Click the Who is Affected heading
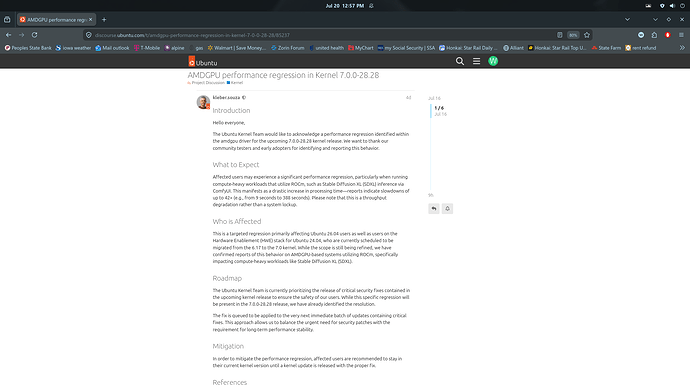The width and height of the screenshot is (690, 388). (237, 221)
